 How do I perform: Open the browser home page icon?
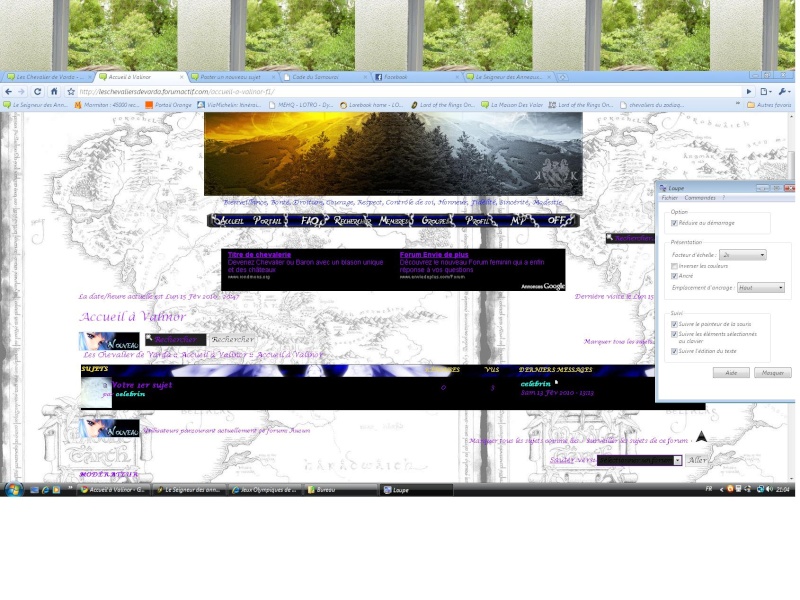[54, 92]
